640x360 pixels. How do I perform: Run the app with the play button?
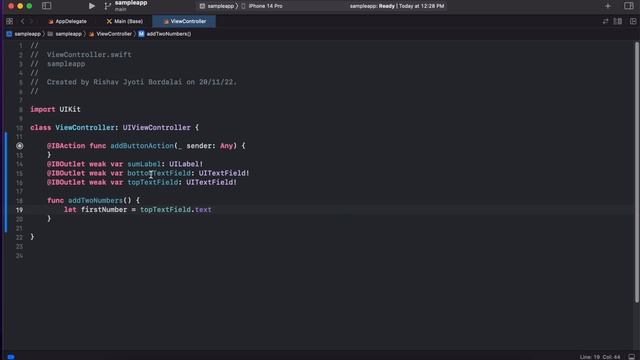(91, 6)
